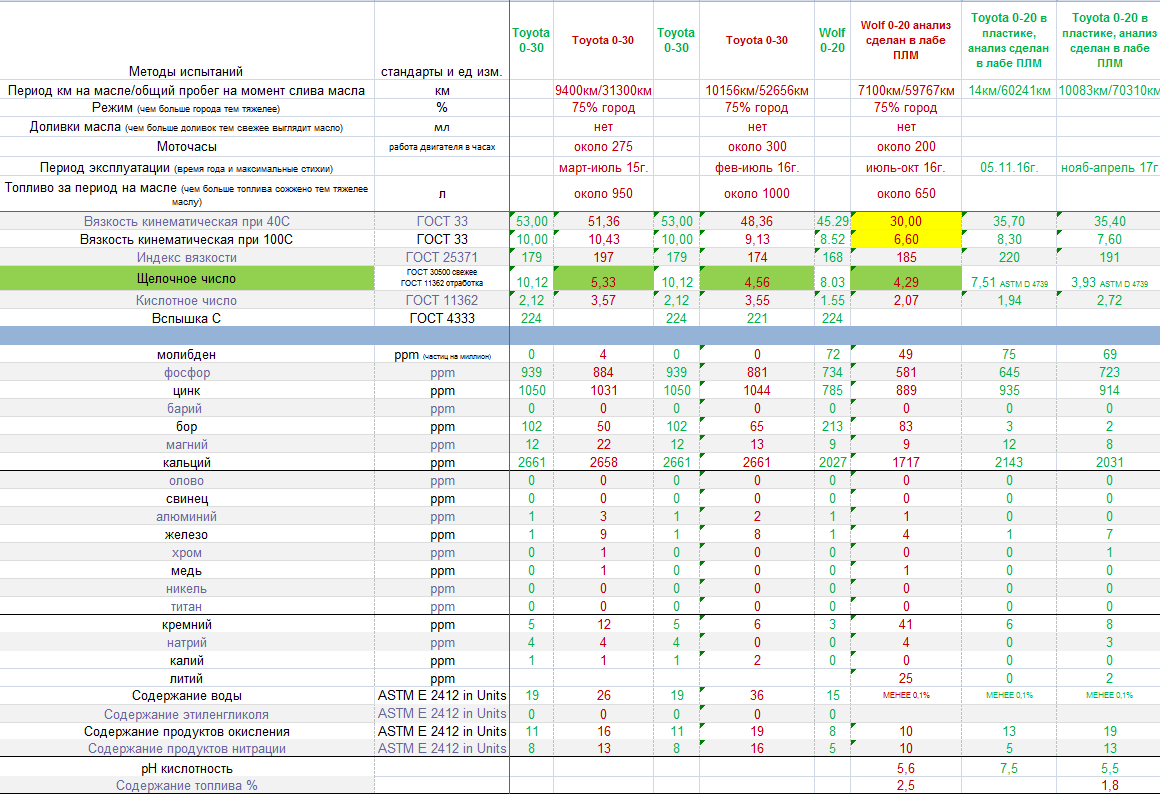Select the yellow '30,00' viscosity cell
Screen dimensions: 1160x794
(906, 221)
